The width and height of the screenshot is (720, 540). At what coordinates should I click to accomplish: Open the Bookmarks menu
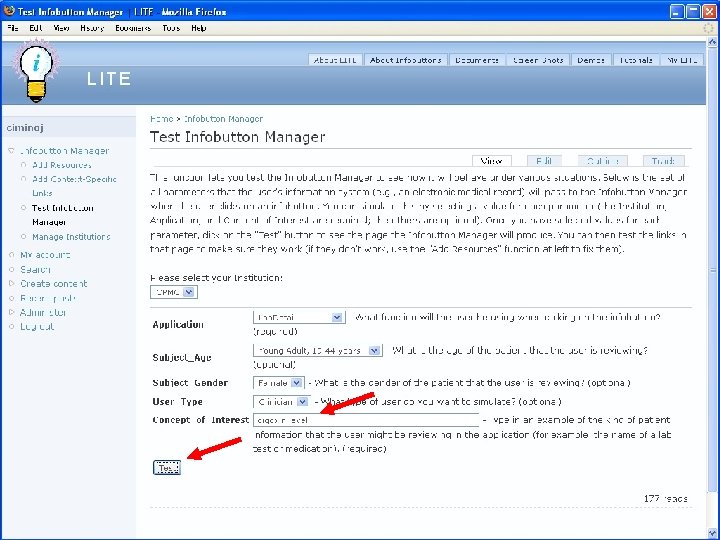point(133,28)
